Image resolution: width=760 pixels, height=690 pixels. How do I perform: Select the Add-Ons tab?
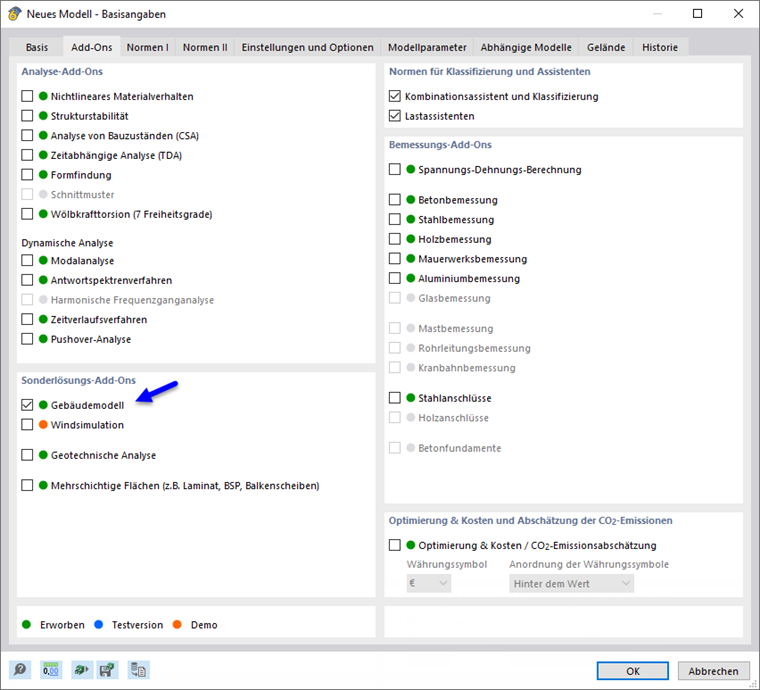[x=92, y=47]
